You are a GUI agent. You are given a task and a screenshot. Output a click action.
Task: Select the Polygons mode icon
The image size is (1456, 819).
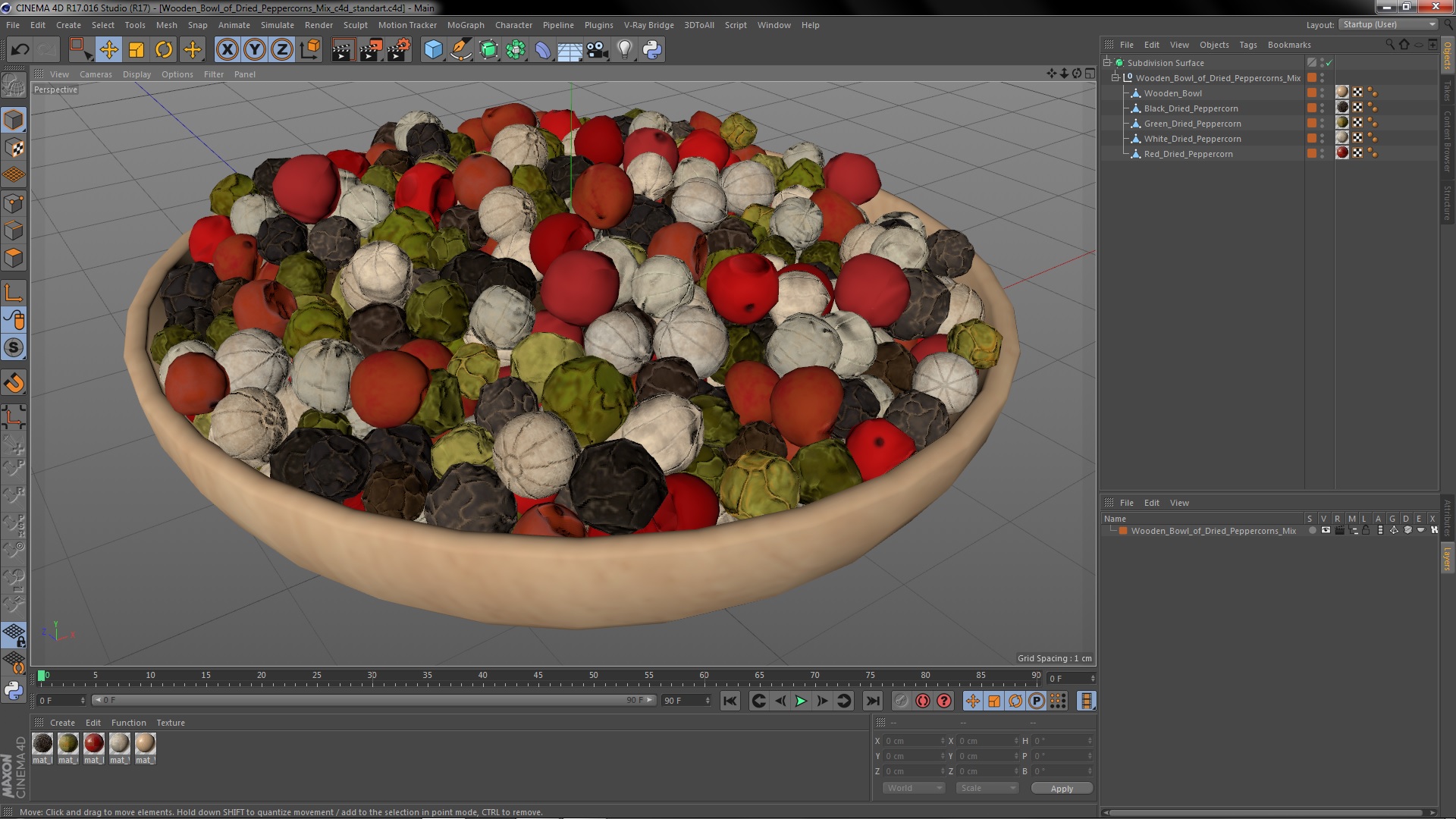(14, 258)
